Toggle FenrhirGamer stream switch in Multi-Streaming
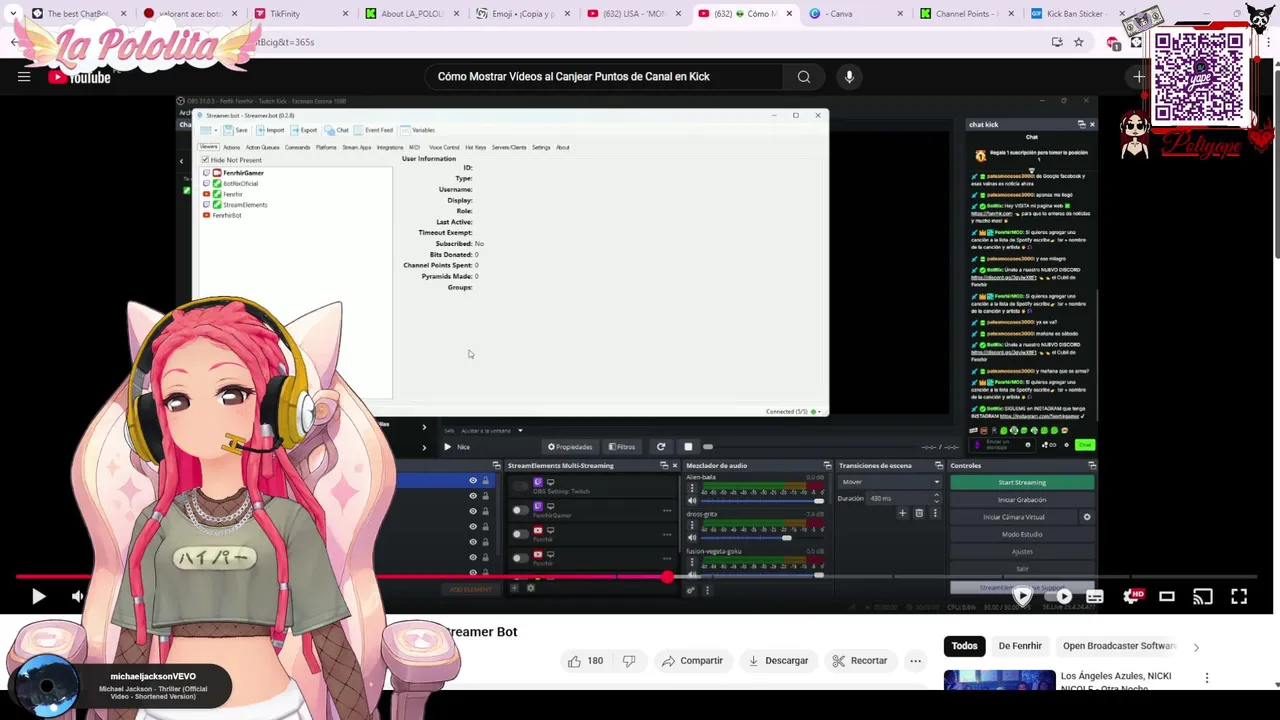 519,510
